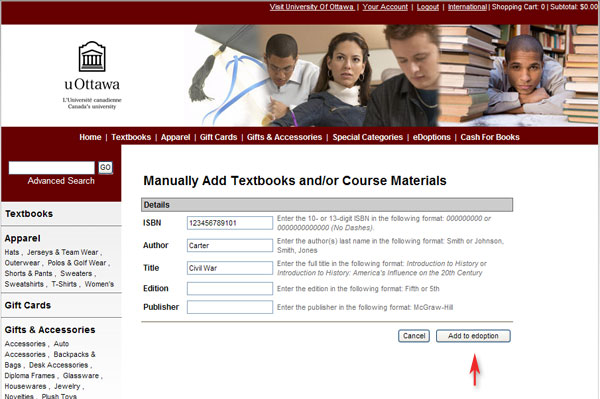The width and height of the screenshot is (600, 399).
Task: Select Sweatshirts link in sidebar
Action: (x=24, y=284)
